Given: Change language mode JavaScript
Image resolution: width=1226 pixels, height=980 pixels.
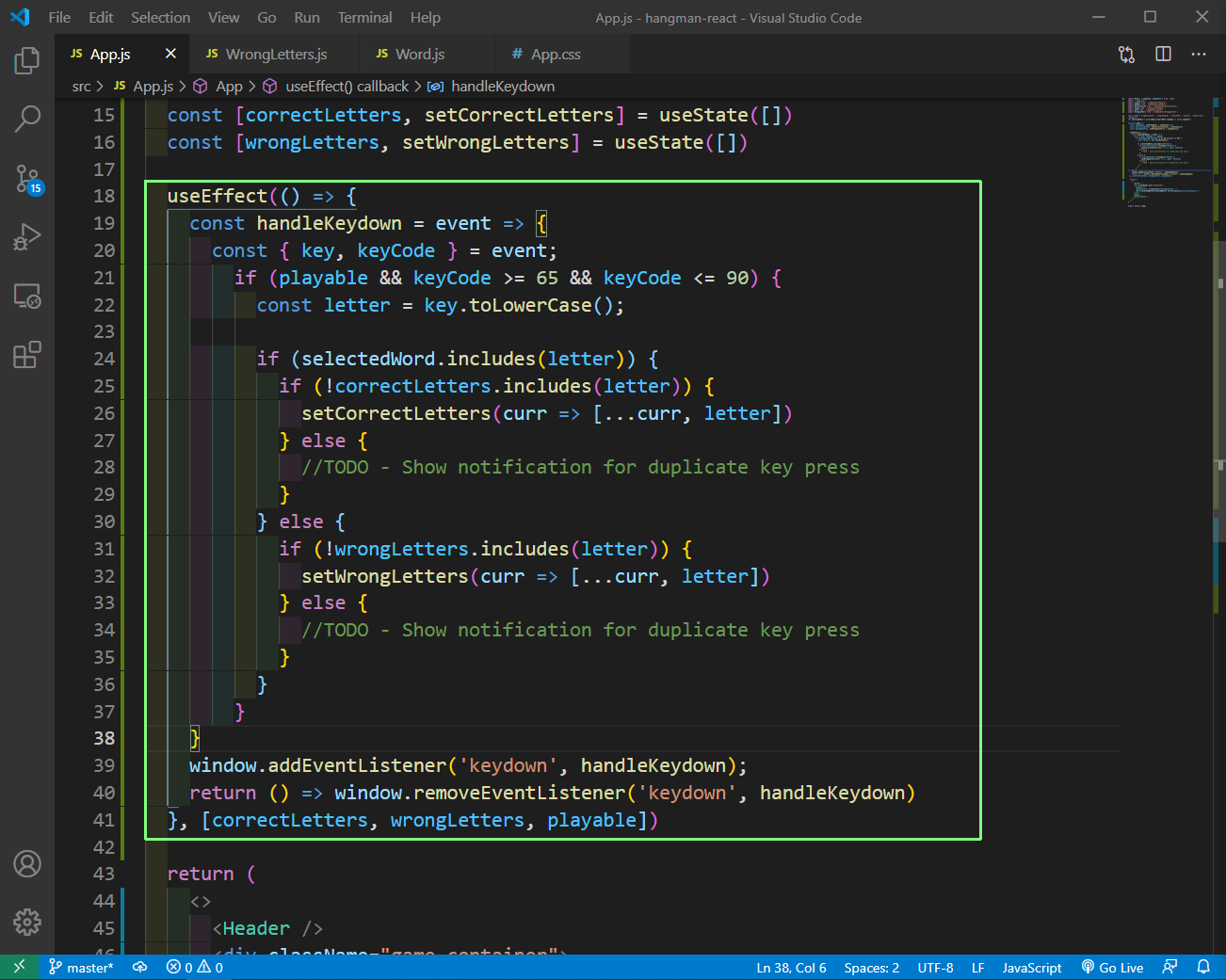Looking at the screenshot, I should (1031, 967).
